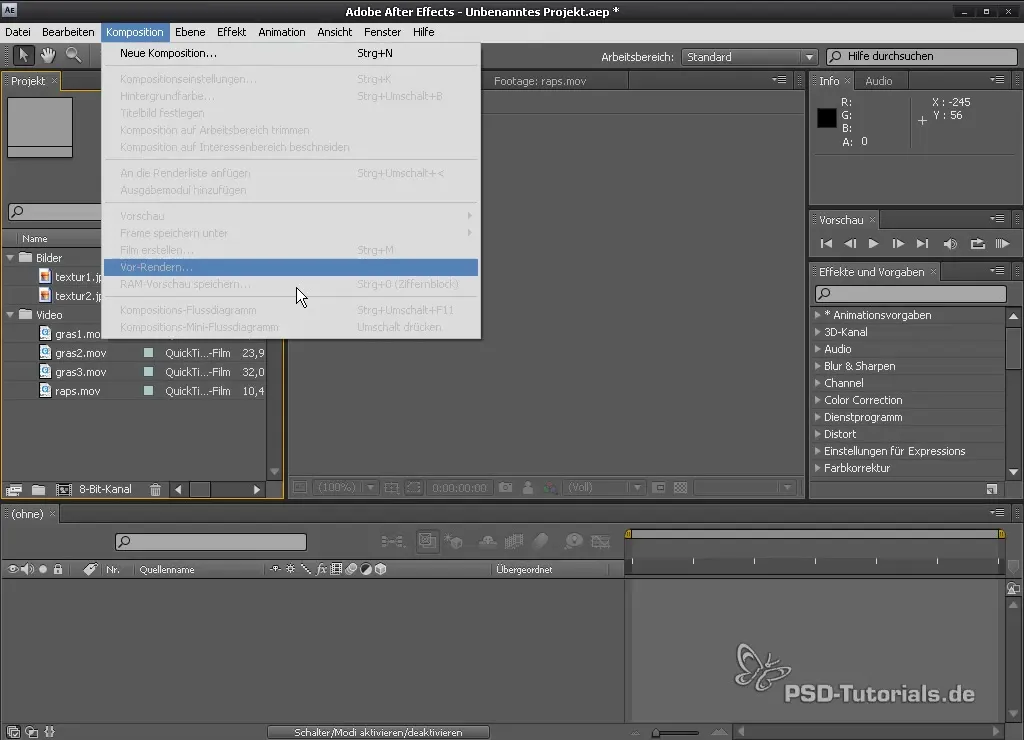Select the Footage: raps.mov tab
Image resolution: width=1024 pixels, height=740 pixels.
coord(540,81)
